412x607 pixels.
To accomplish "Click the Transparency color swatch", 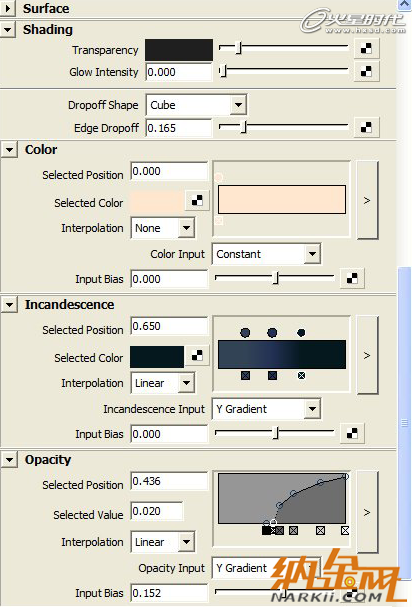I will click(x=179, y=50).
